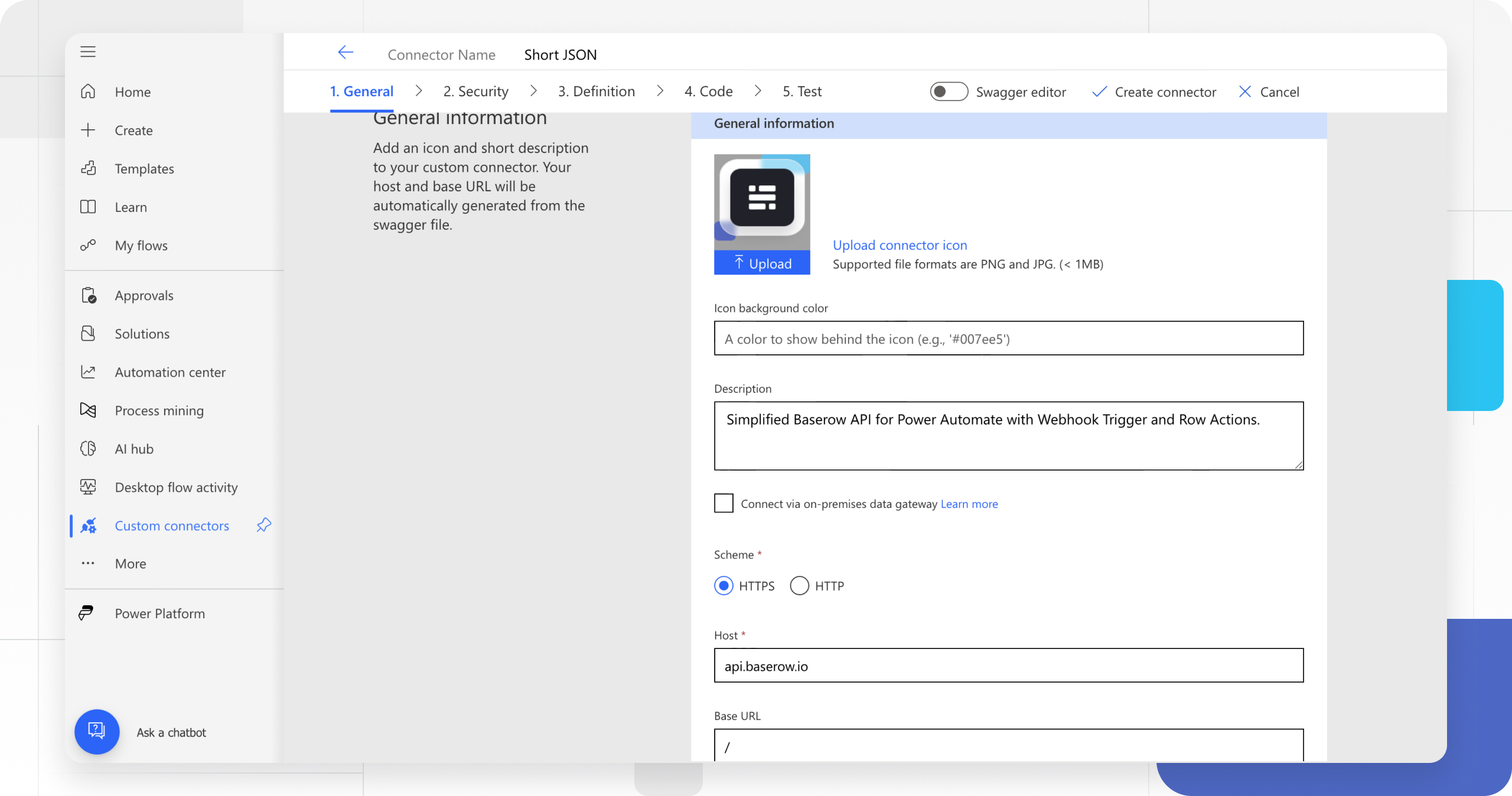Go to the 3. Definition tab
This screenshot has height=796, width=1512.
pos(596,92)
